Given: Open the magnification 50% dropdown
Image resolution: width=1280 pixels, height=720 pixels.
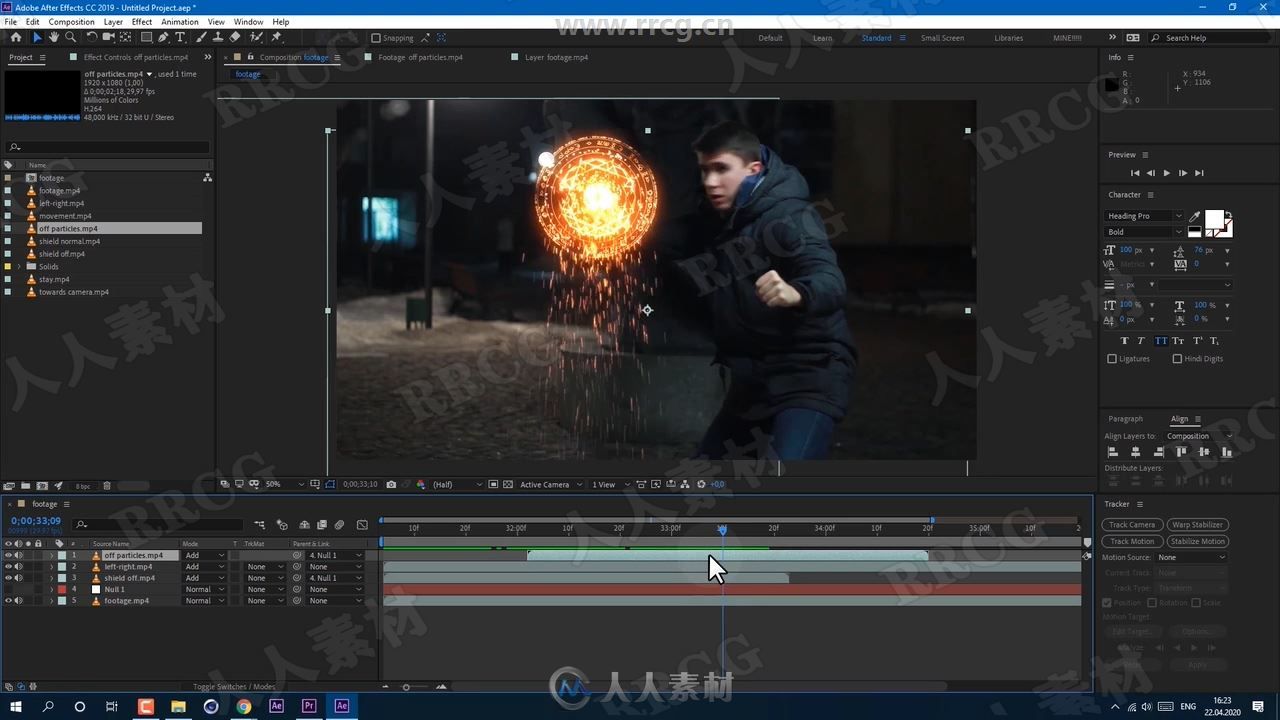Looking at the screenshot, I should tap(285, 484).
